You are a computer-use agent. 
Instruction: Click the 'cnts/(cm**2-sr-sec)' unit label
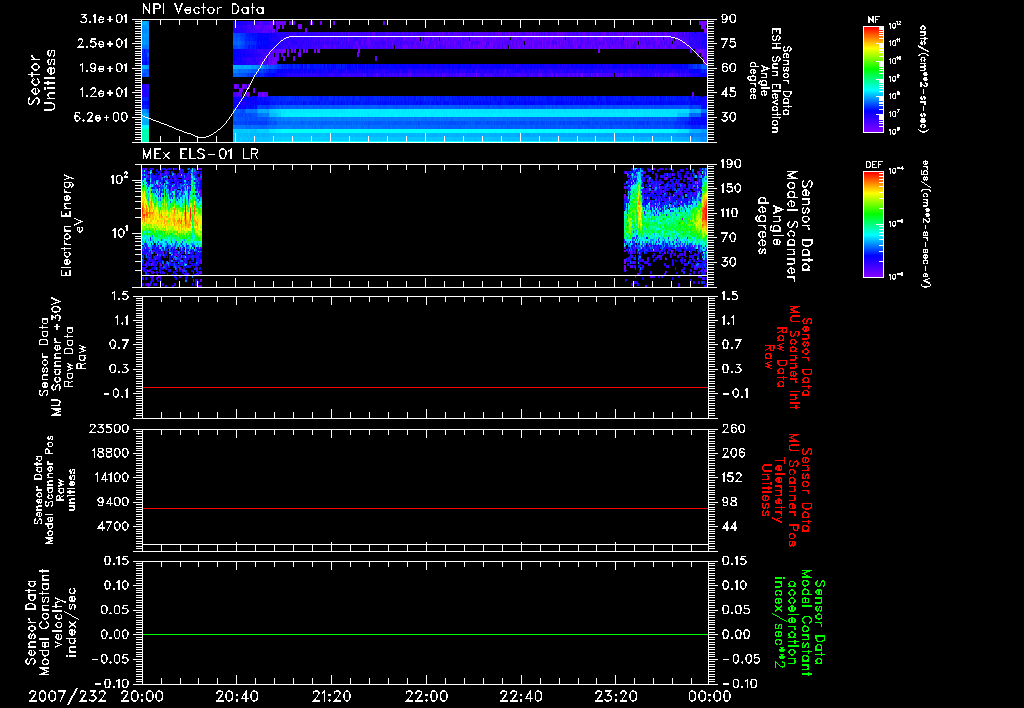tap(923, 79)
